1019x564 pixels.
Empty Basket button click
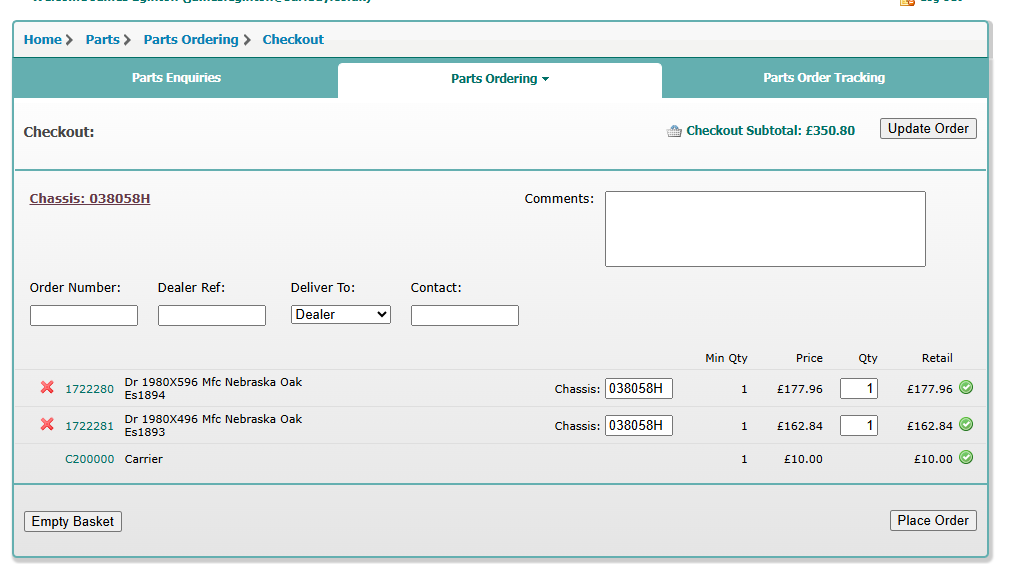(73, 521)
